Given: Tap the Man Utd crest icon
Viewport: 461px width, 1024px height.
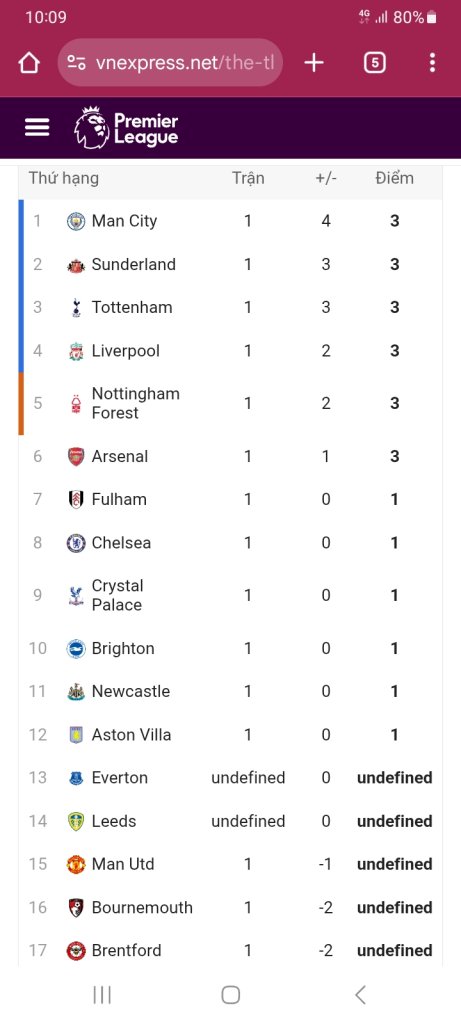Looking at the screenshot, I should click(x=76, y=864).
